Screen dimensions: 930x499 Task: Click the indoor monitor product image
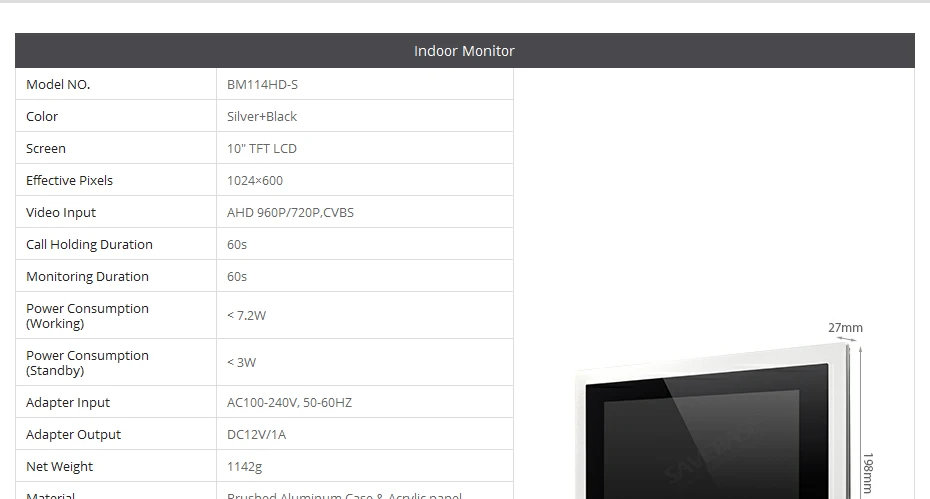click(x=715, y=421)
